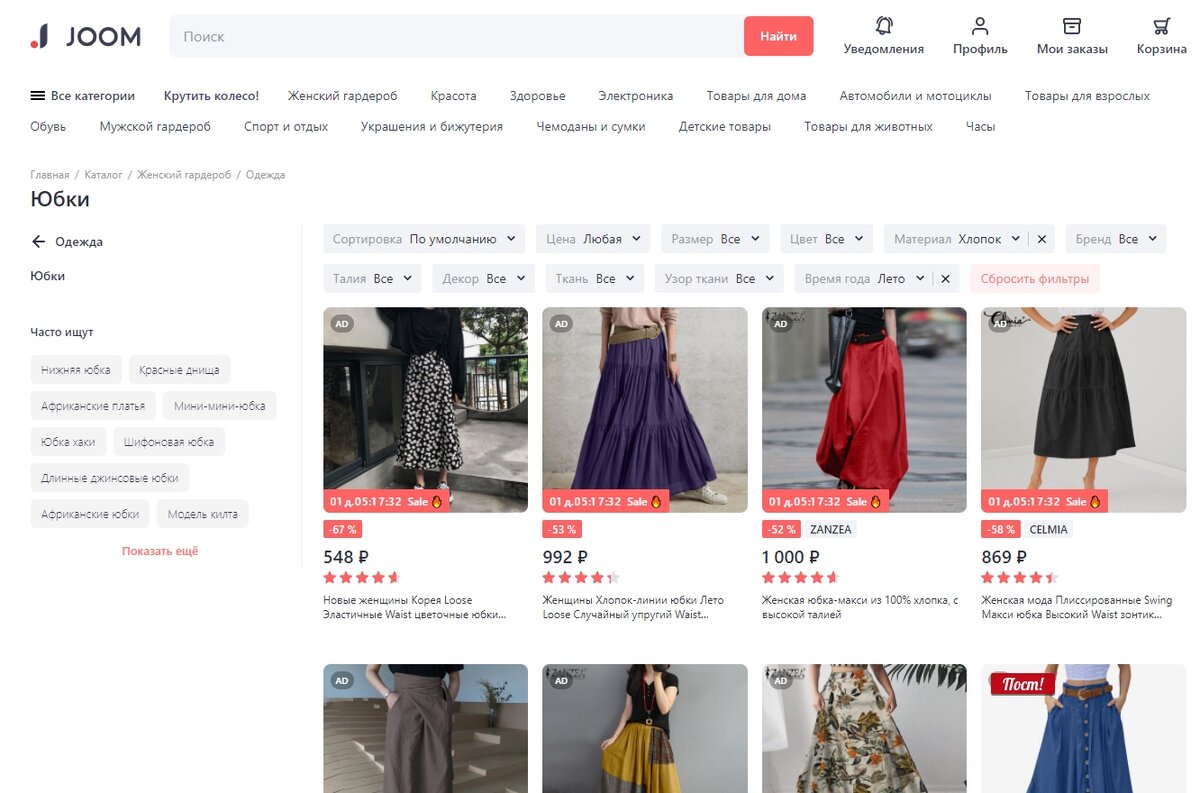Image resolution: width=1200 pixels, height=793 pixels.
Task: Open the Цвет dropdown
Action: point(826,239)
